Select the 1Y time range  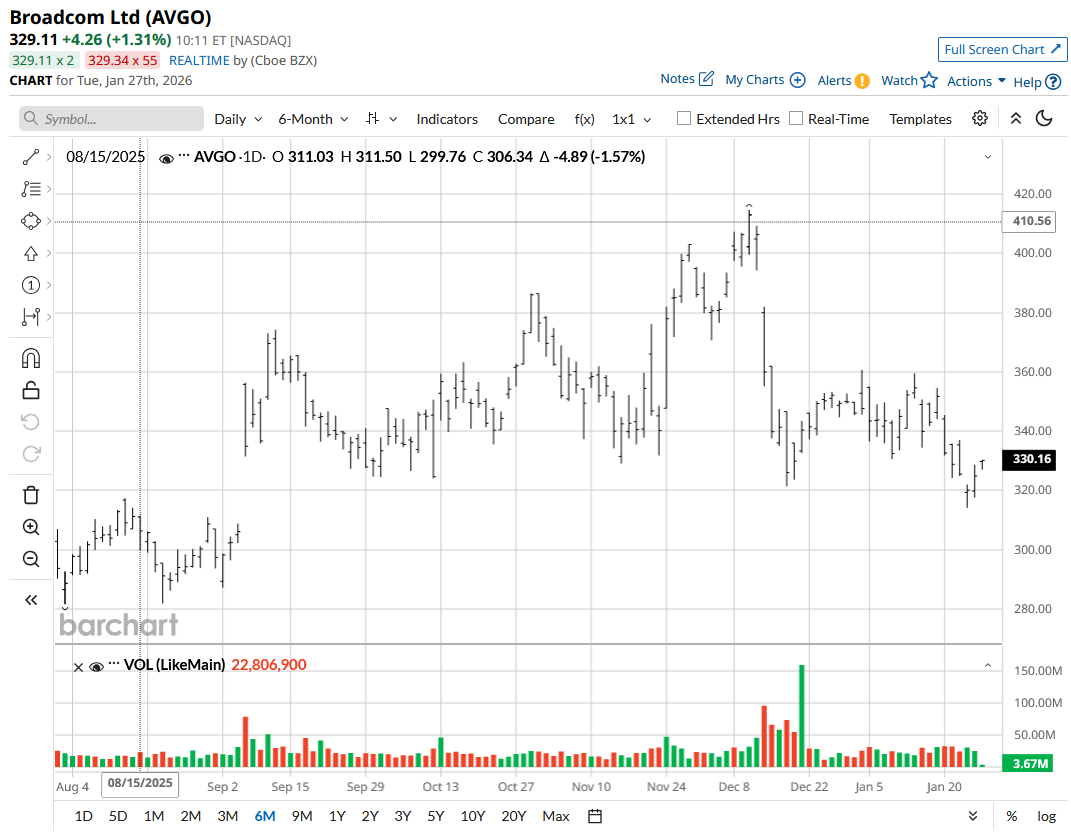[337, 816]
